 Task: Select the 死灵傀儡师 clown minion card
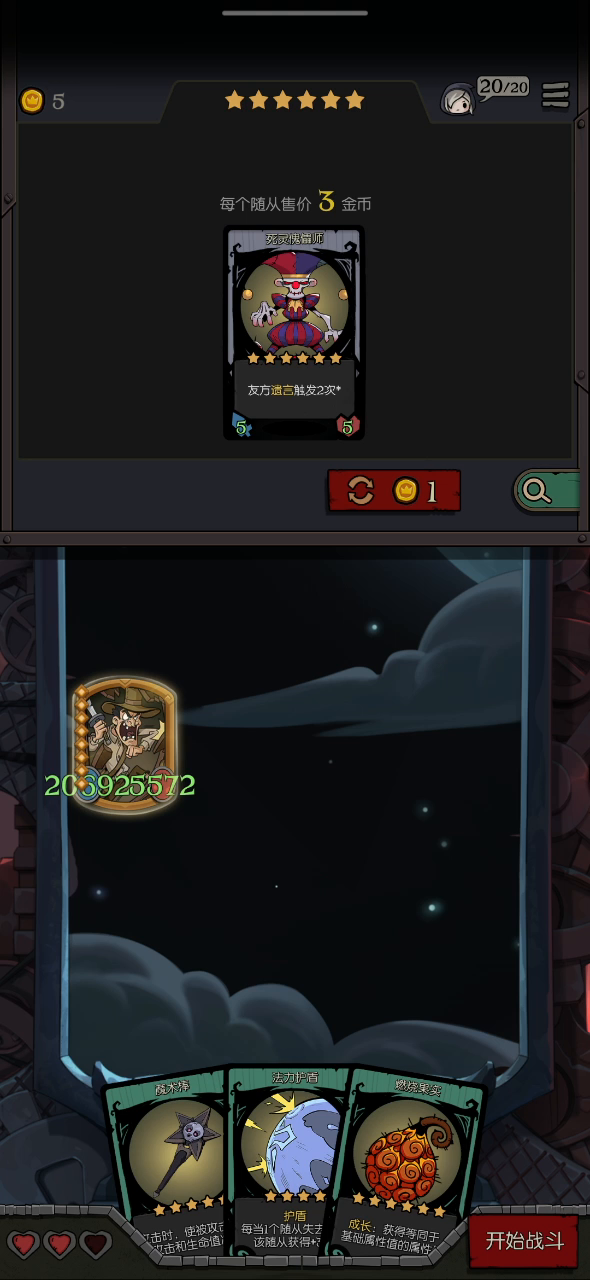(294, 333)
